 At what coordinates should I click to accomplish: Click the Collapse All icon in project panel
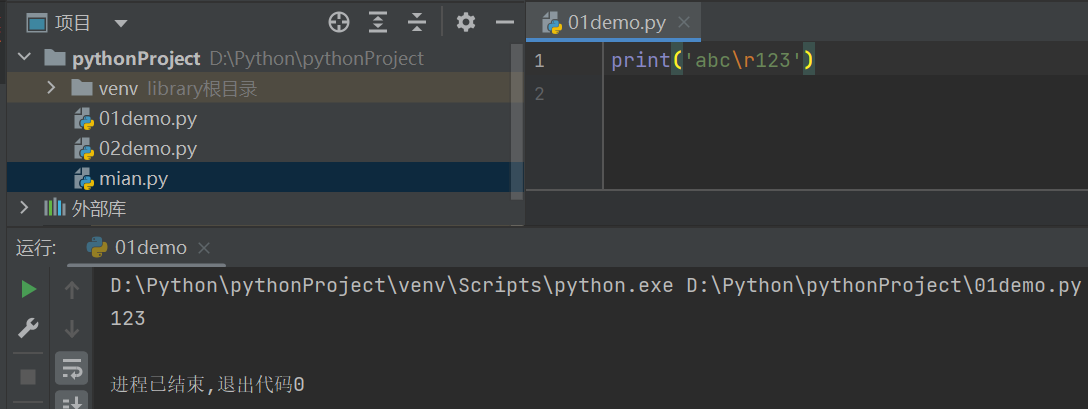click(417, 22)
